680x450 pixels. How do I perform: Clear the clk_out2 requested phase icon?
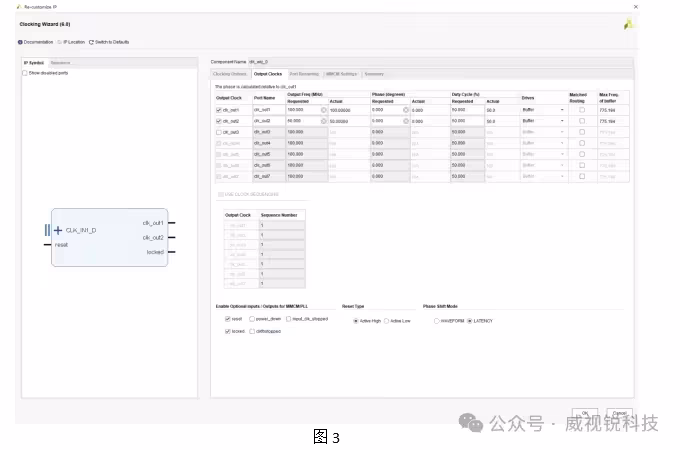tap(406, 121)
